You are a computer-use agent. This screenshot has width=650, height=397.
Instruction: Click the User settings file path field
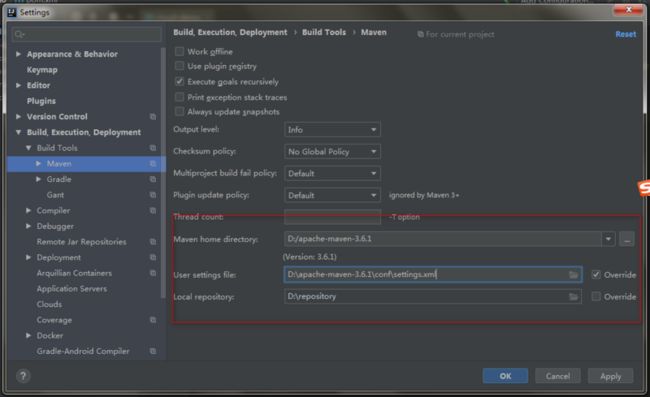[433, 275]
